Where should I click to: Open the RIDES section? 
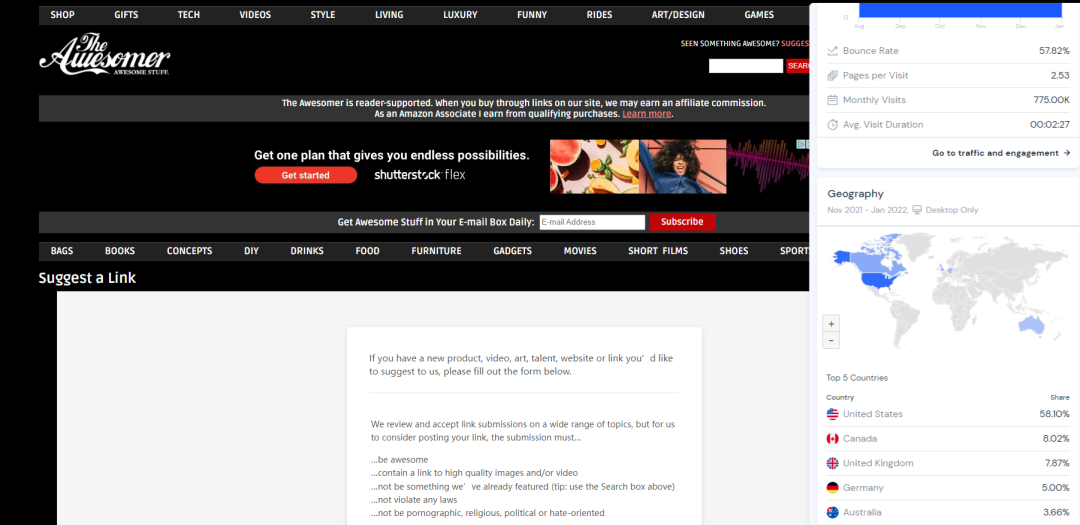pos(599,14)
